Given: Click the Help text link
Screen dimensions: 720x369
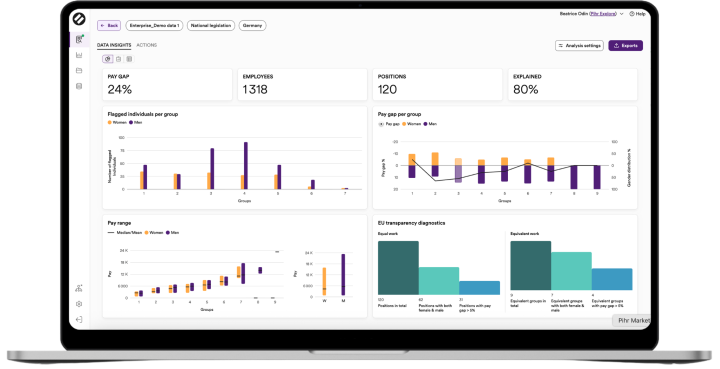Looking at the screenshot, I should click(641, 14).
